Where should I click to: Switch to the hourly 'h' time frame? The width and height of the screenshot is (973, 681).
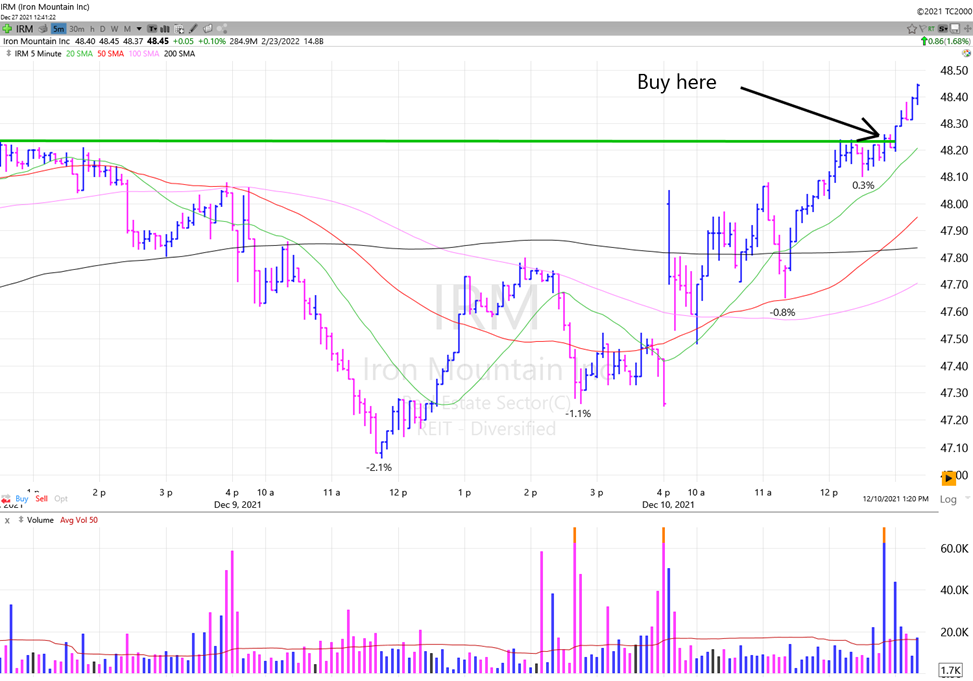(x=92, y=29)
